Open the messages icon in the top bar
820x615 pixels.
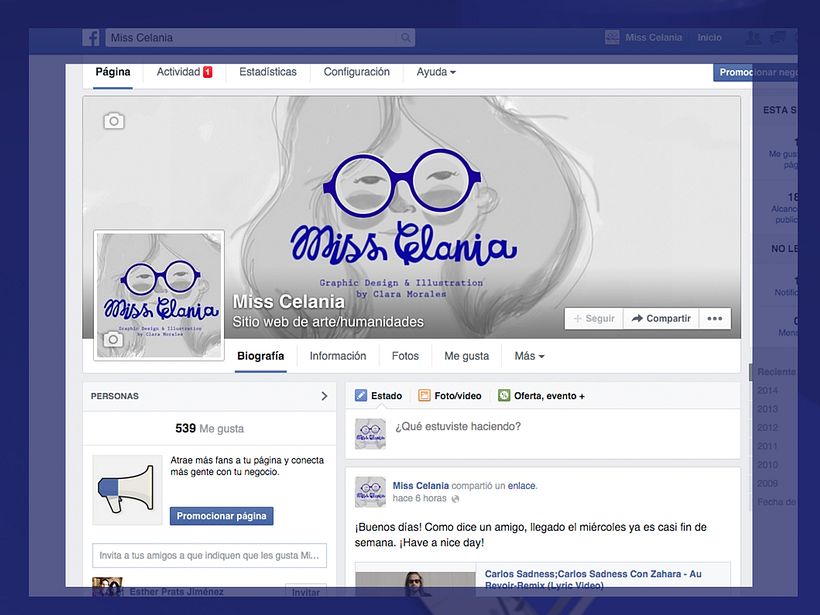coord(778,37)
